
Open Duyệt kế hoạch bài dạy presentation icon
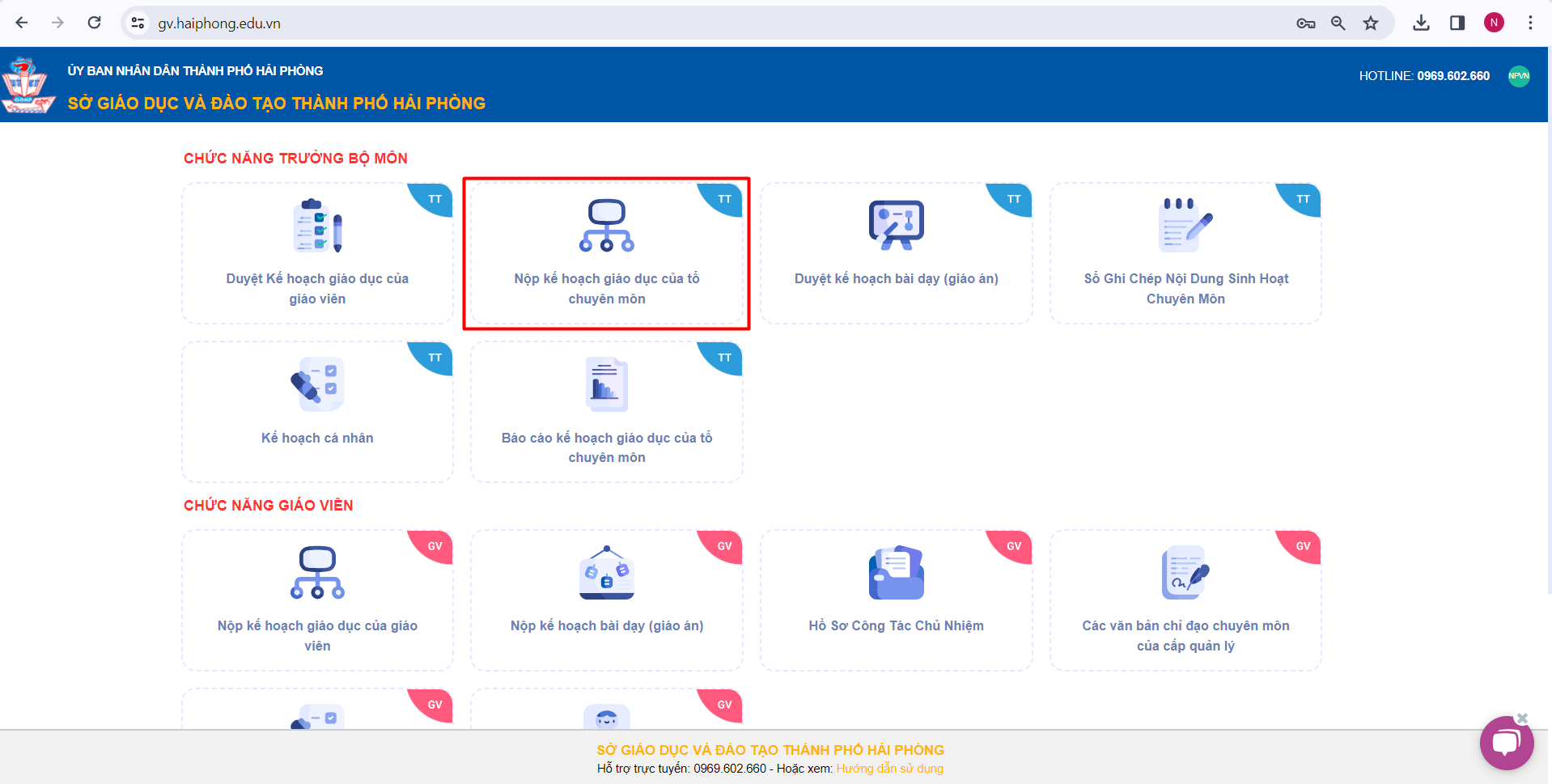pyautogui.click(x=896, y=226)
